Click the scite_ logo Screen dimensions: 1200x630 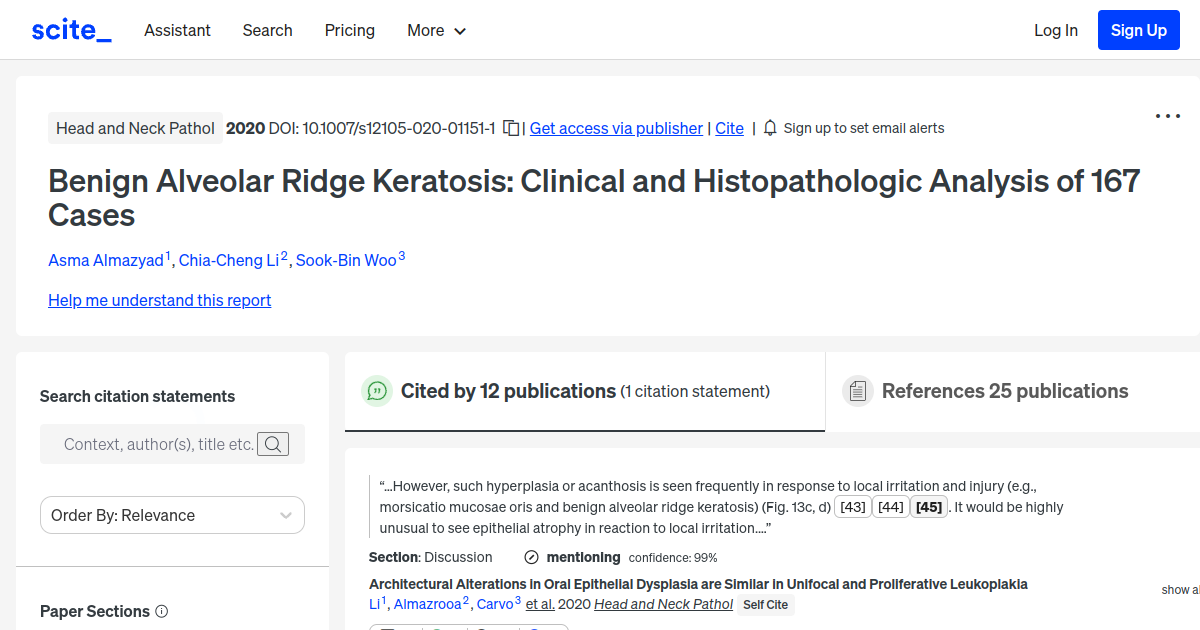pyautogui.click(x=70, y=29)
